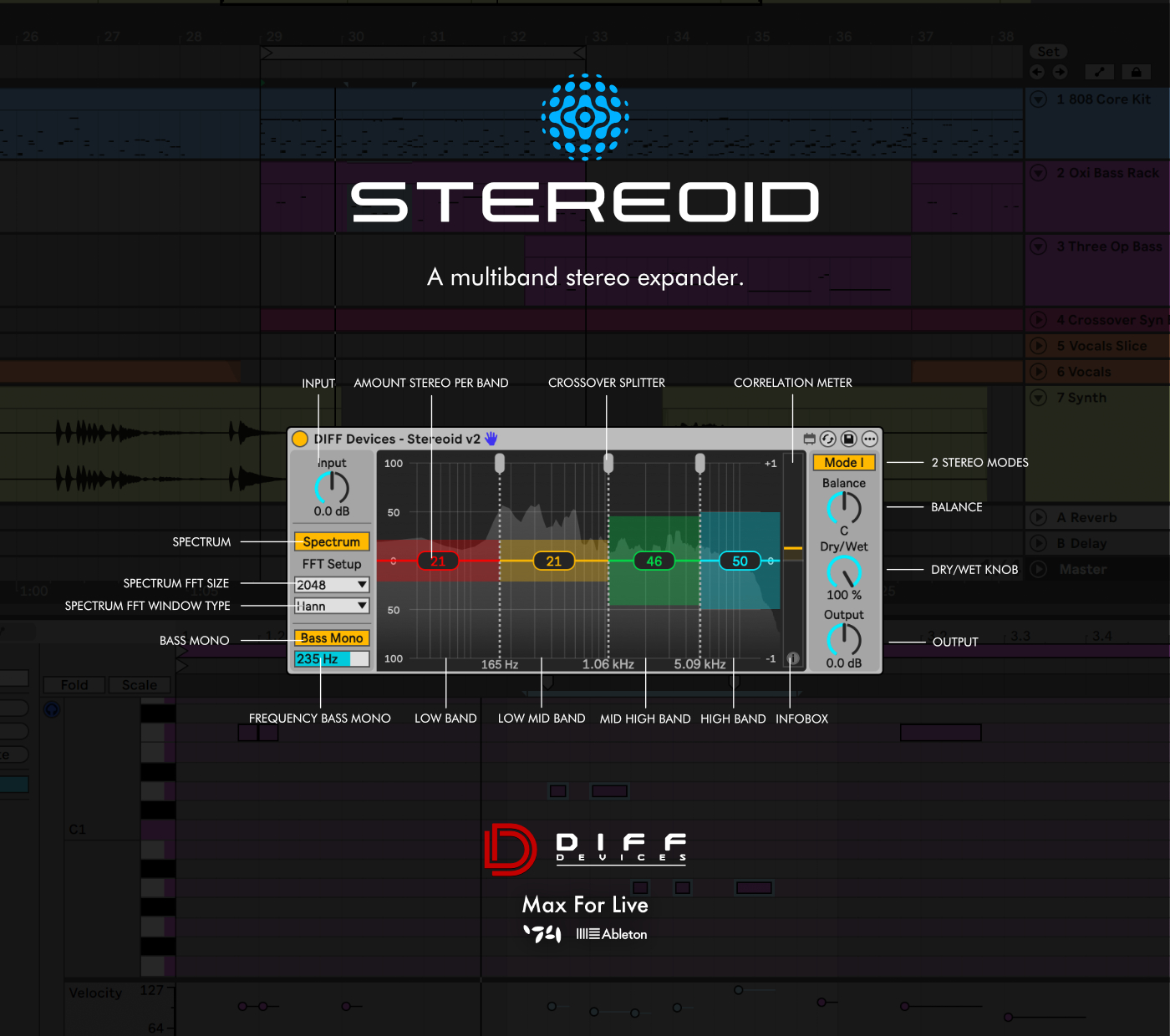Open the device options ellipsis menu
1170x1036 pixels.
click(x=870, y=439)
